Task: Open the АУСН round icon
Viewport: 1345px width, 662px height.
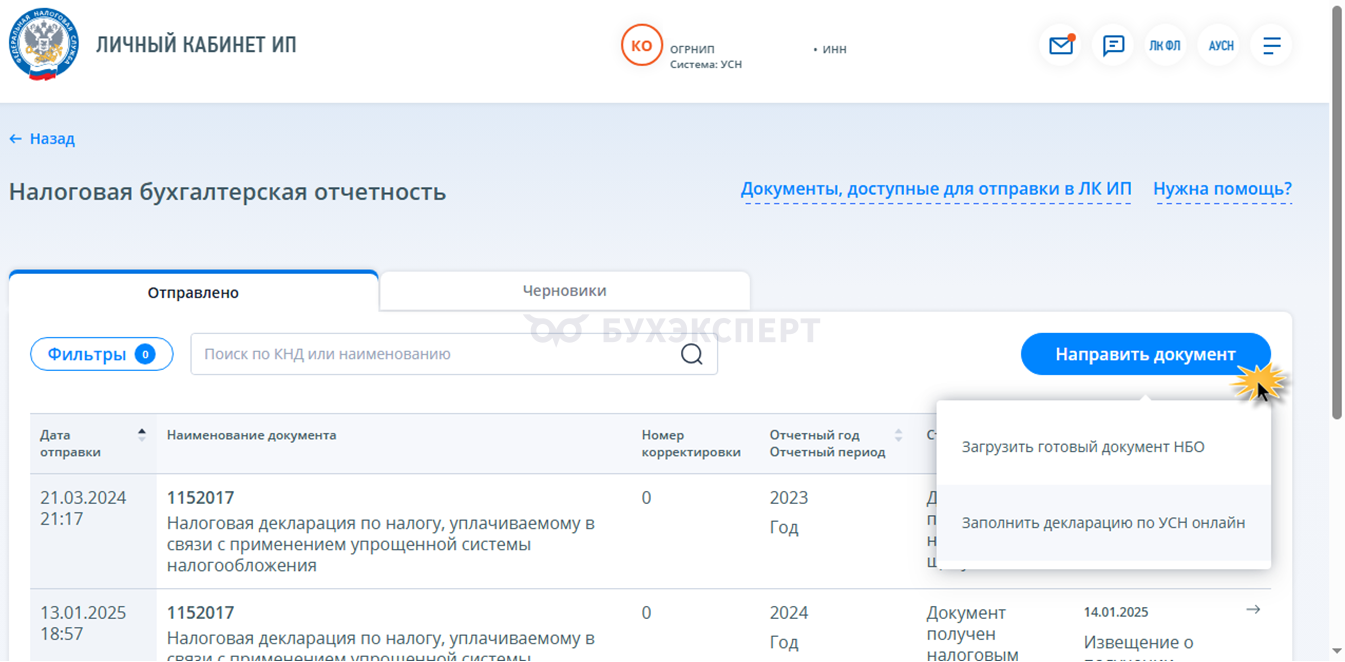Action: tap(1220, 46)
